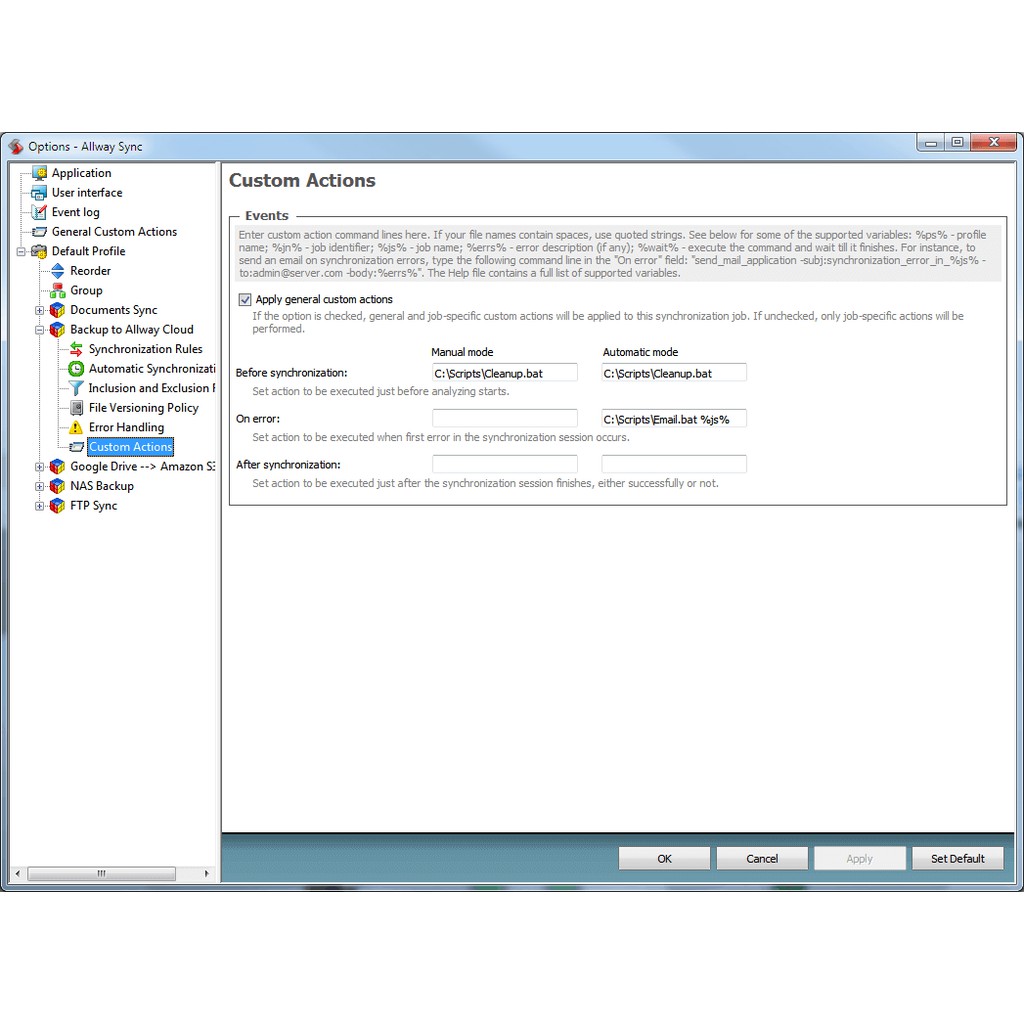This screenshot has height=1024, width=1024.
Task: Open File Versioning Policy settings
Action: coord(143,408)
